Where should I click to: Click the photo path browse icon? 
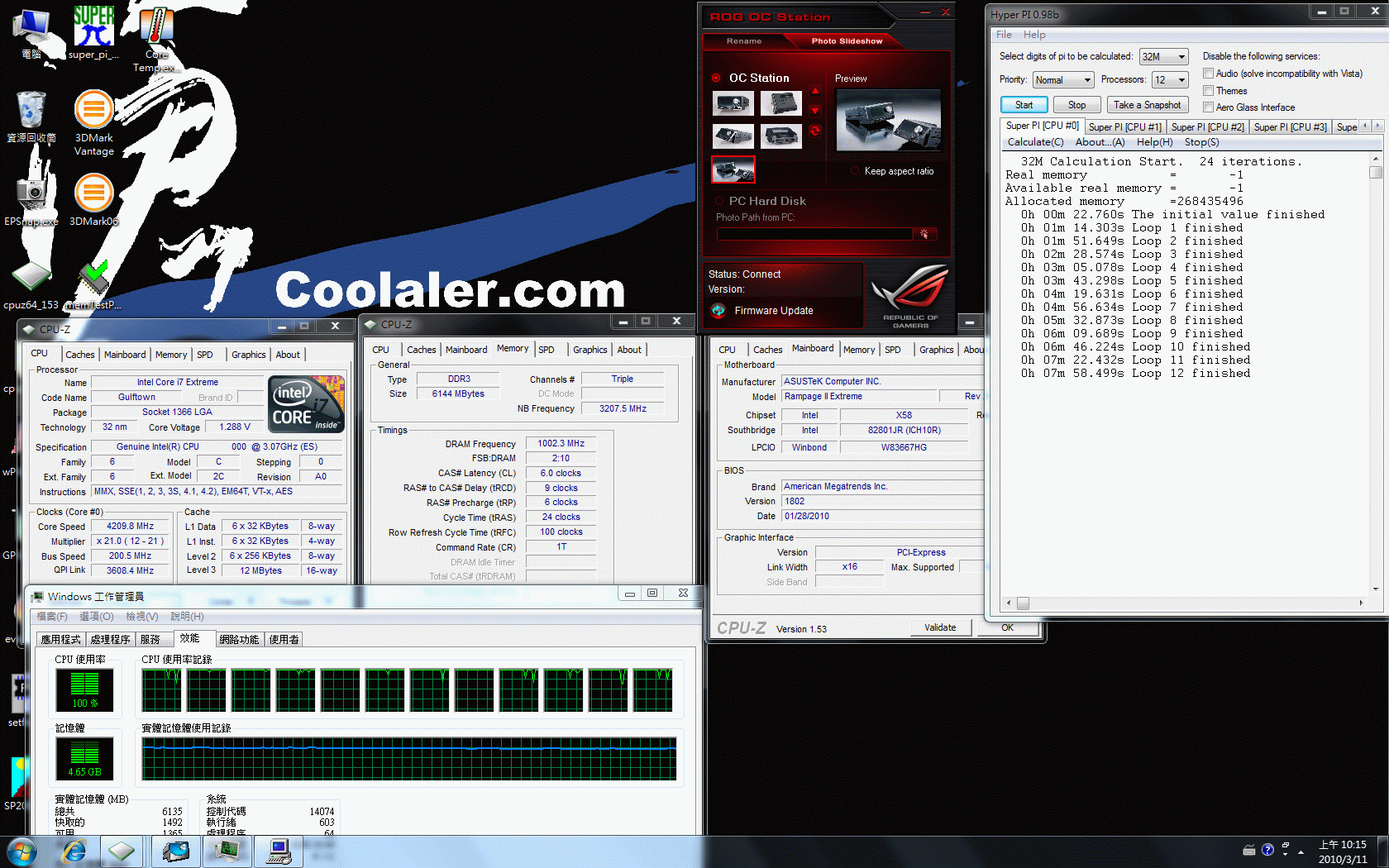click(924, 234)
